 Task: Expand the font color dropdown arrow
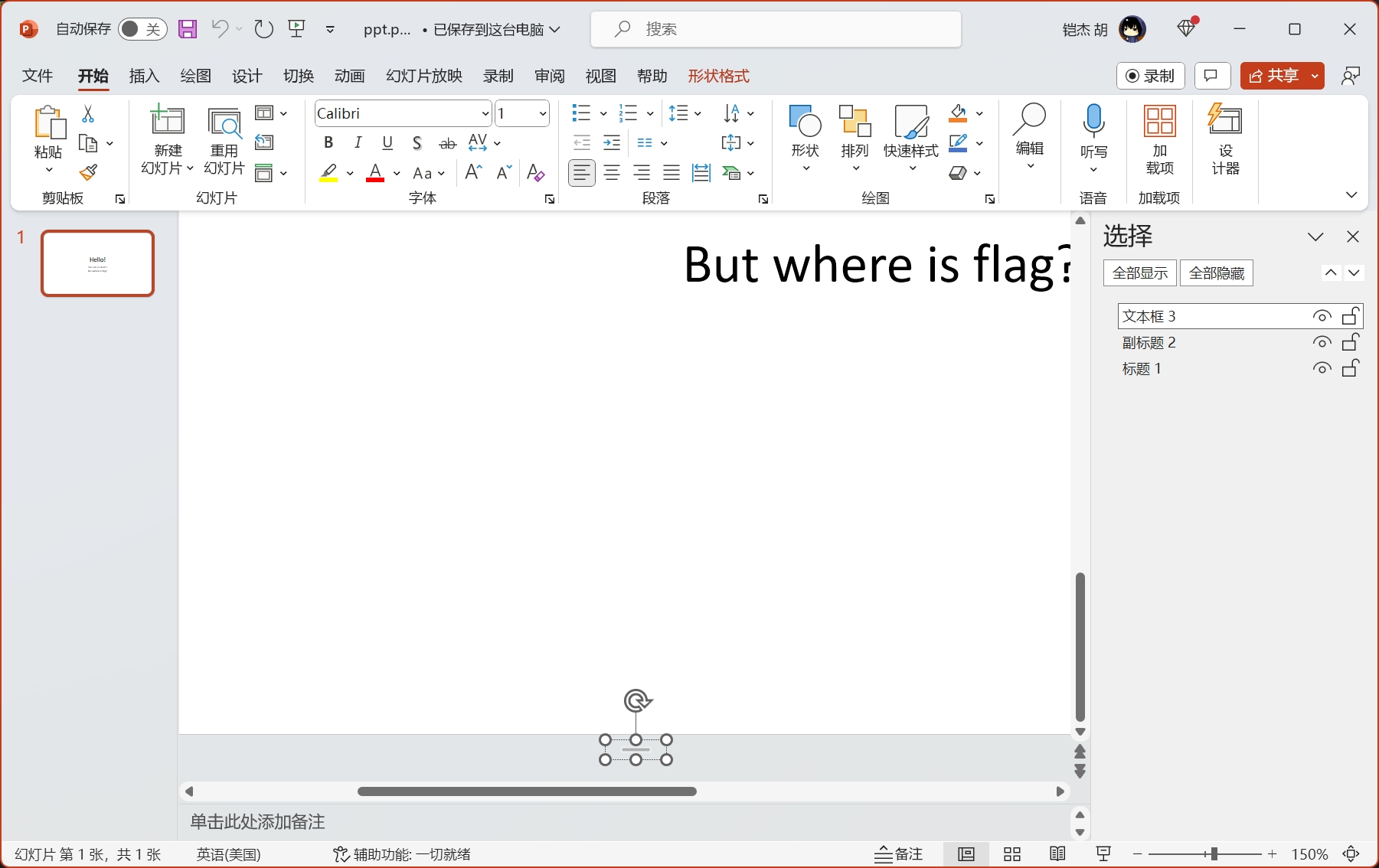click(x=397, y=174)
